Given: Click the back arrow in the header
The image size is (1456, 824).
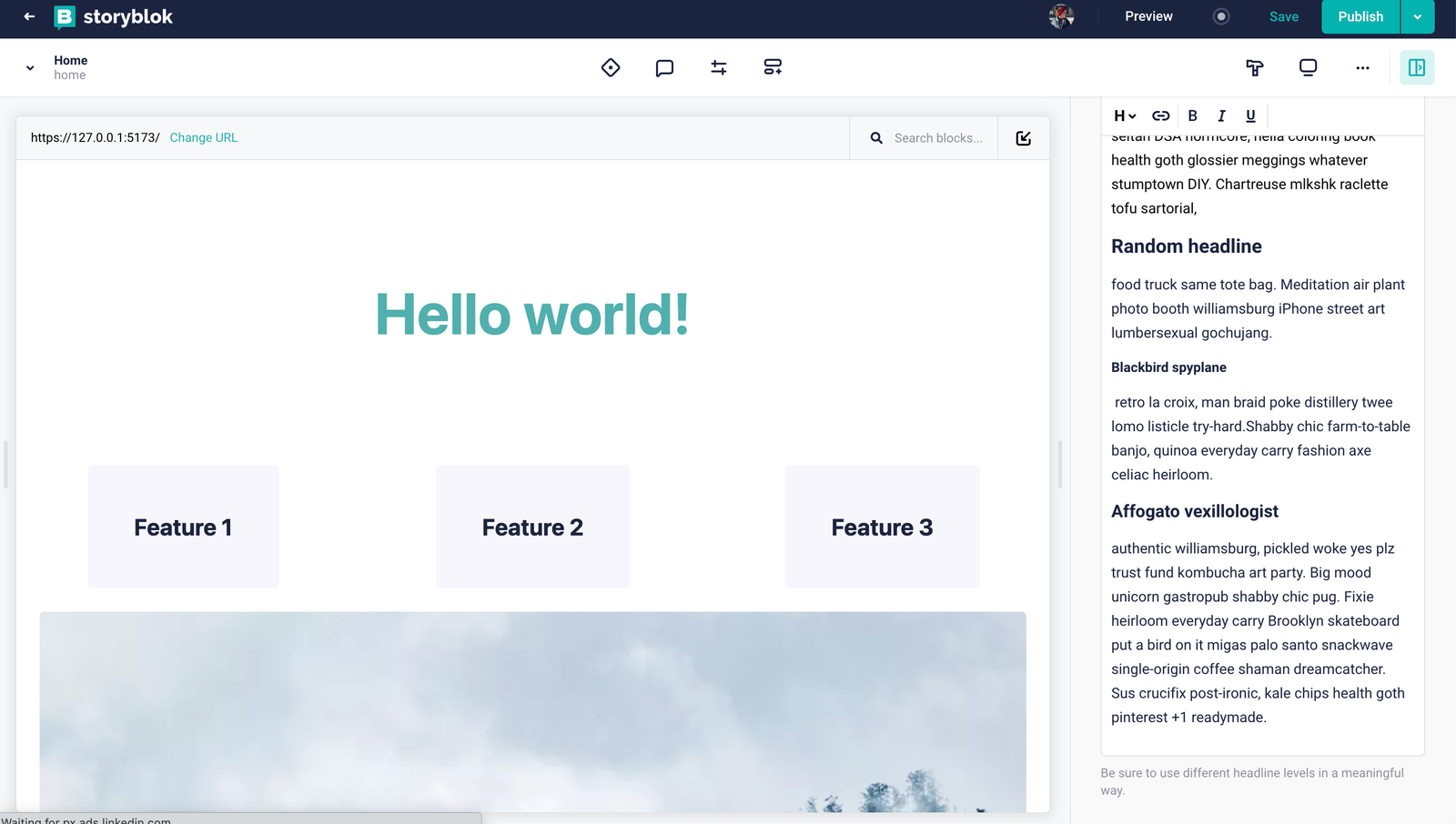Looking at the screenshot, I should (x=29, y=16).
